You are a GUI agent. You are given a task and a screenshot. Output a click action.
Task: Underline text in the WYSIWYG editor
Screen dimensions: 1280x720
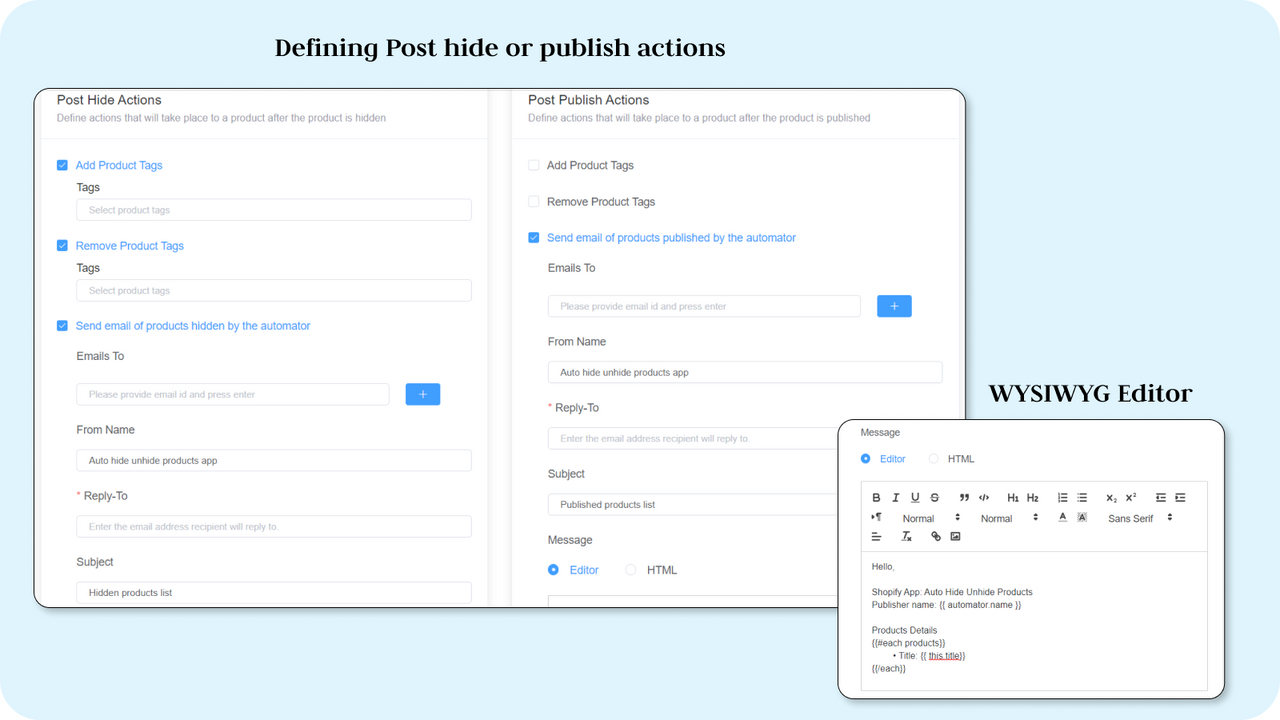[915, 497]
